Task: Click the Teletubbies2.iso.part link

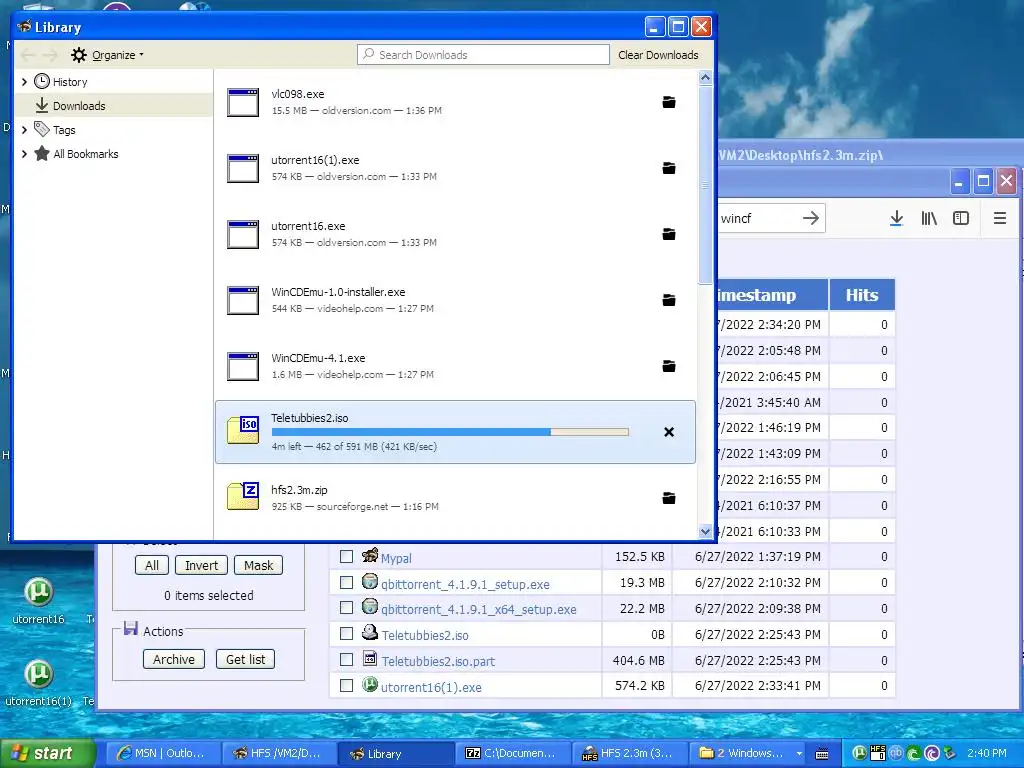Action: pos(438,662)
